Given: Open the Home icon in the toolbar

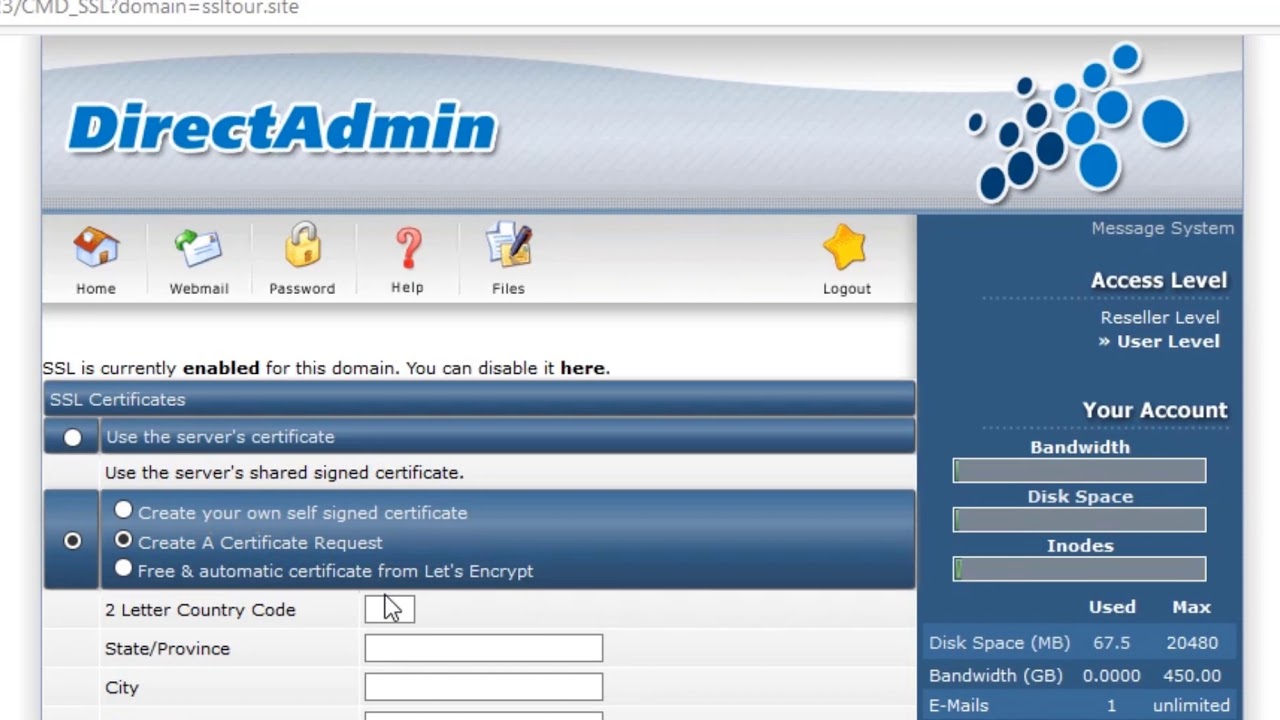Looking at the screenshot, I should [x=96, y=248].
